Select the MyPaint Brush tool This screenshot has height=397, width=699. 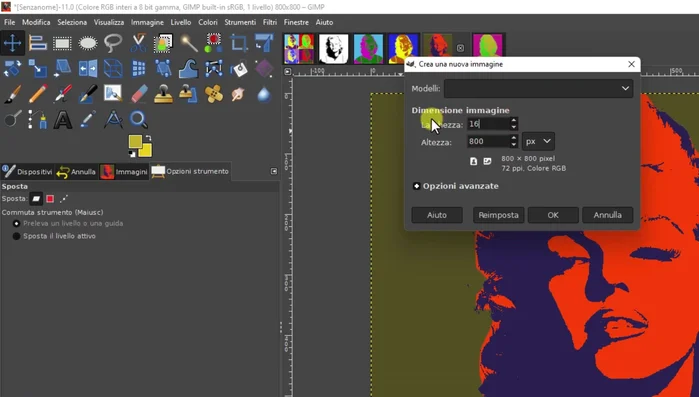(x=113, y=94)
